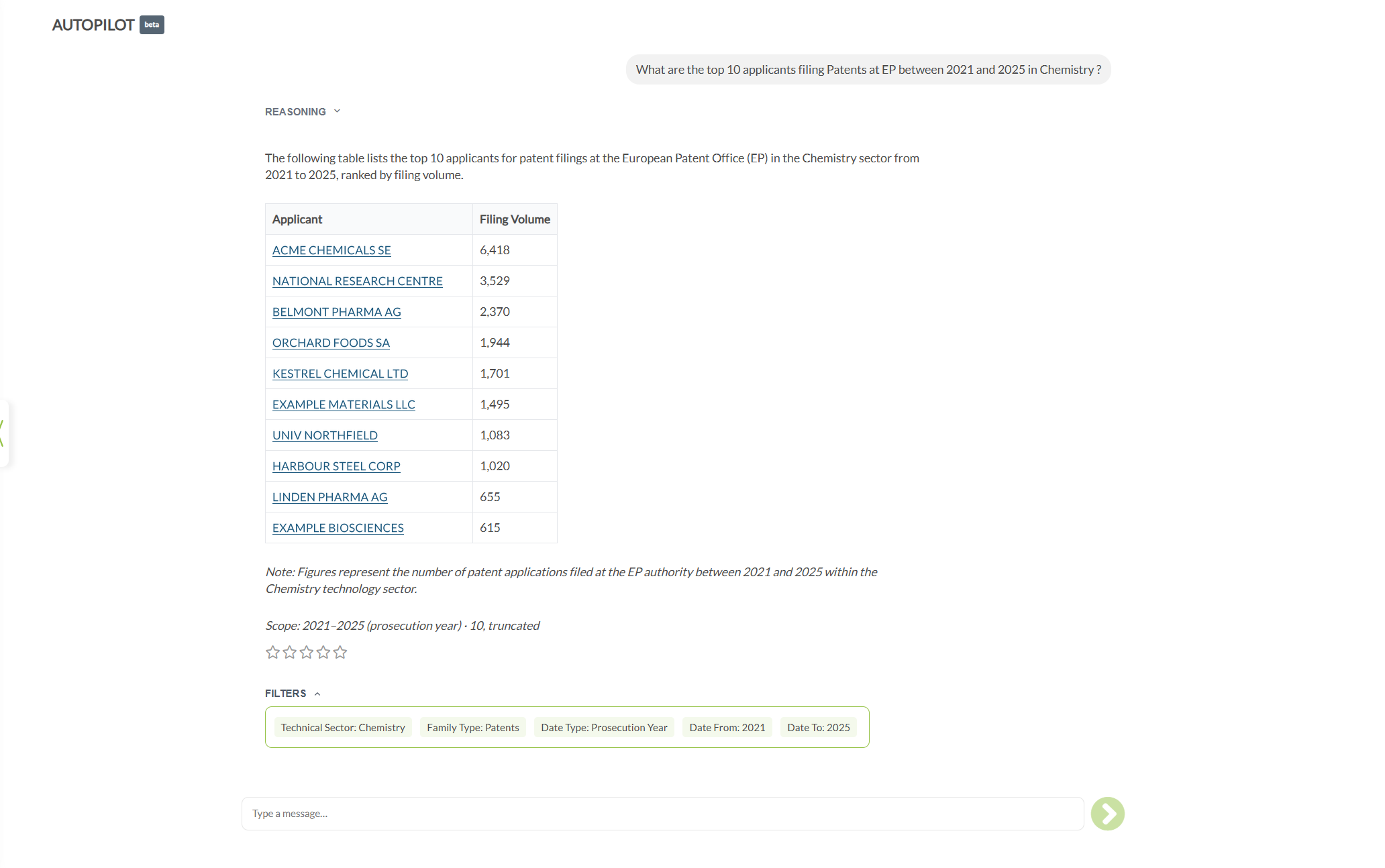Click the beta badge next to Autopilot

click(152, 25)
